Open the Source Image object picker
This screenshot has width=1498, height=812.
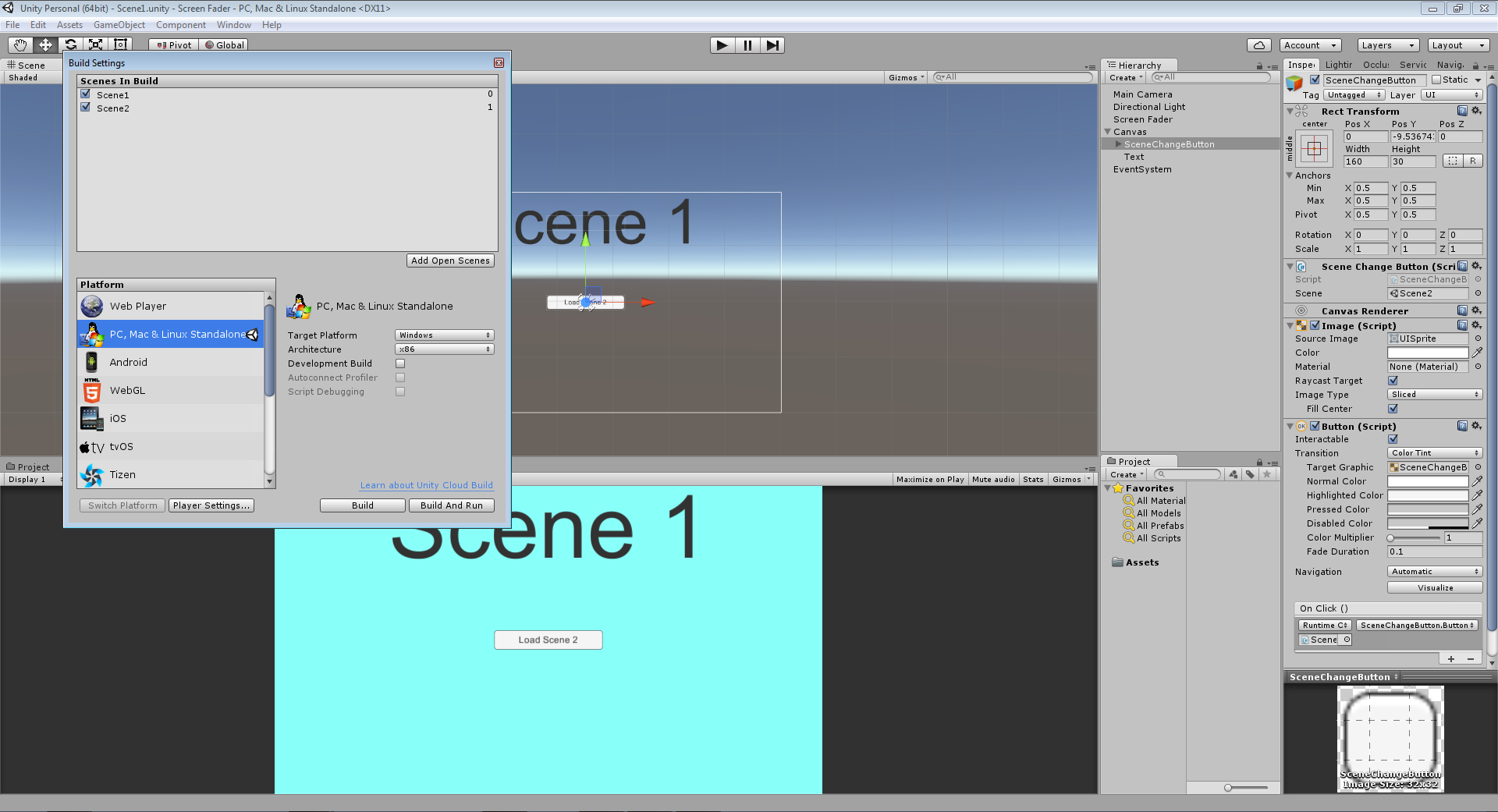1478,339
